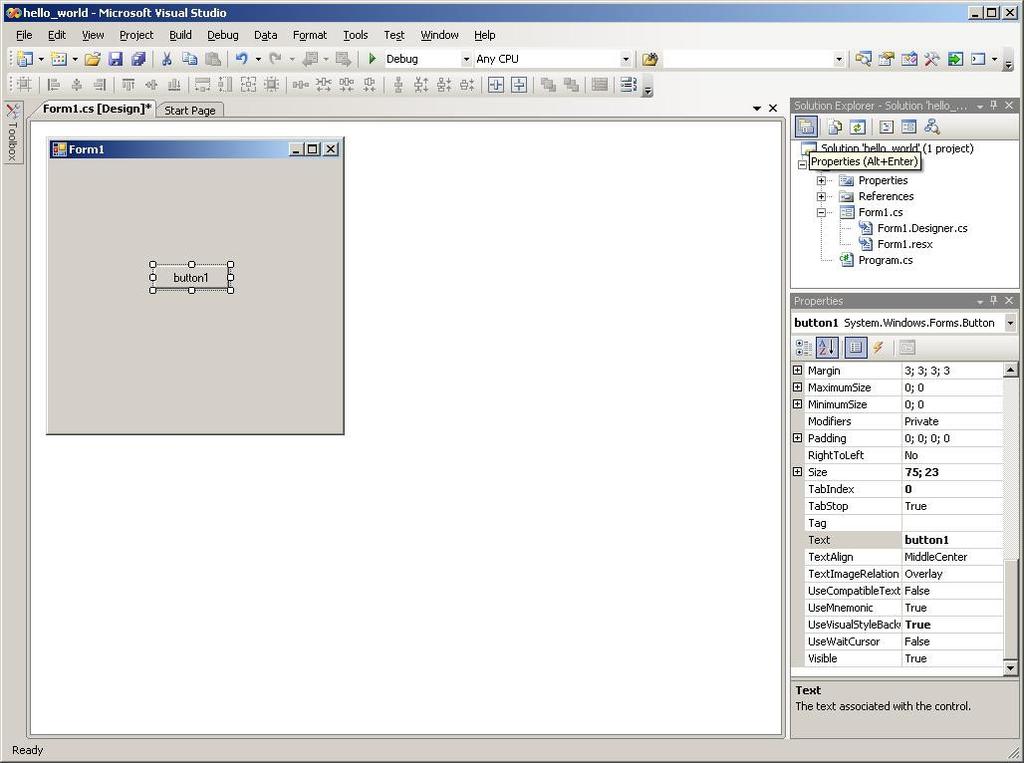
Task: Toggle auto-hide pin on Properties panel
Action: click(994, 300)
